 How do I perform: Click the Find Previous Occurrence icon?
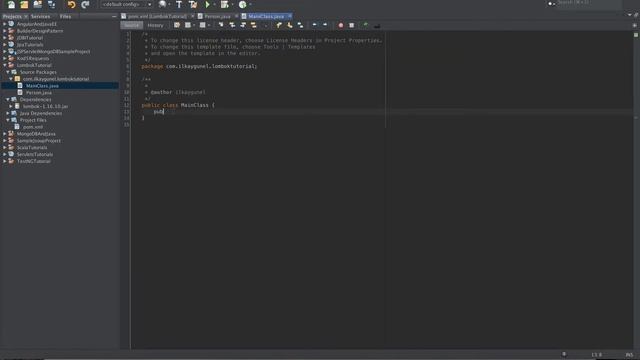pos(232,25)
